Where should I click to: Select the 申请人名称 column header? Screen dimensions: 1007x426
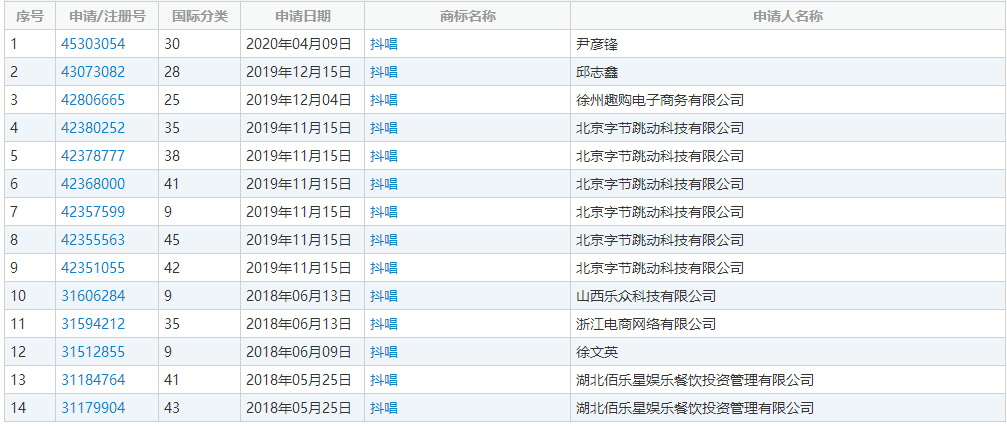click(x=787, y=17)
